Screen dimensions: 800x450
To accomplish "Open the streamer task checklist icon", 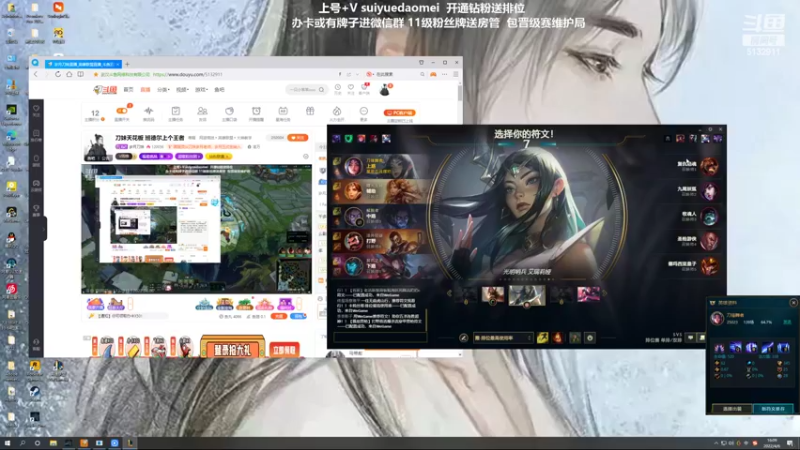I will point(176,111).
